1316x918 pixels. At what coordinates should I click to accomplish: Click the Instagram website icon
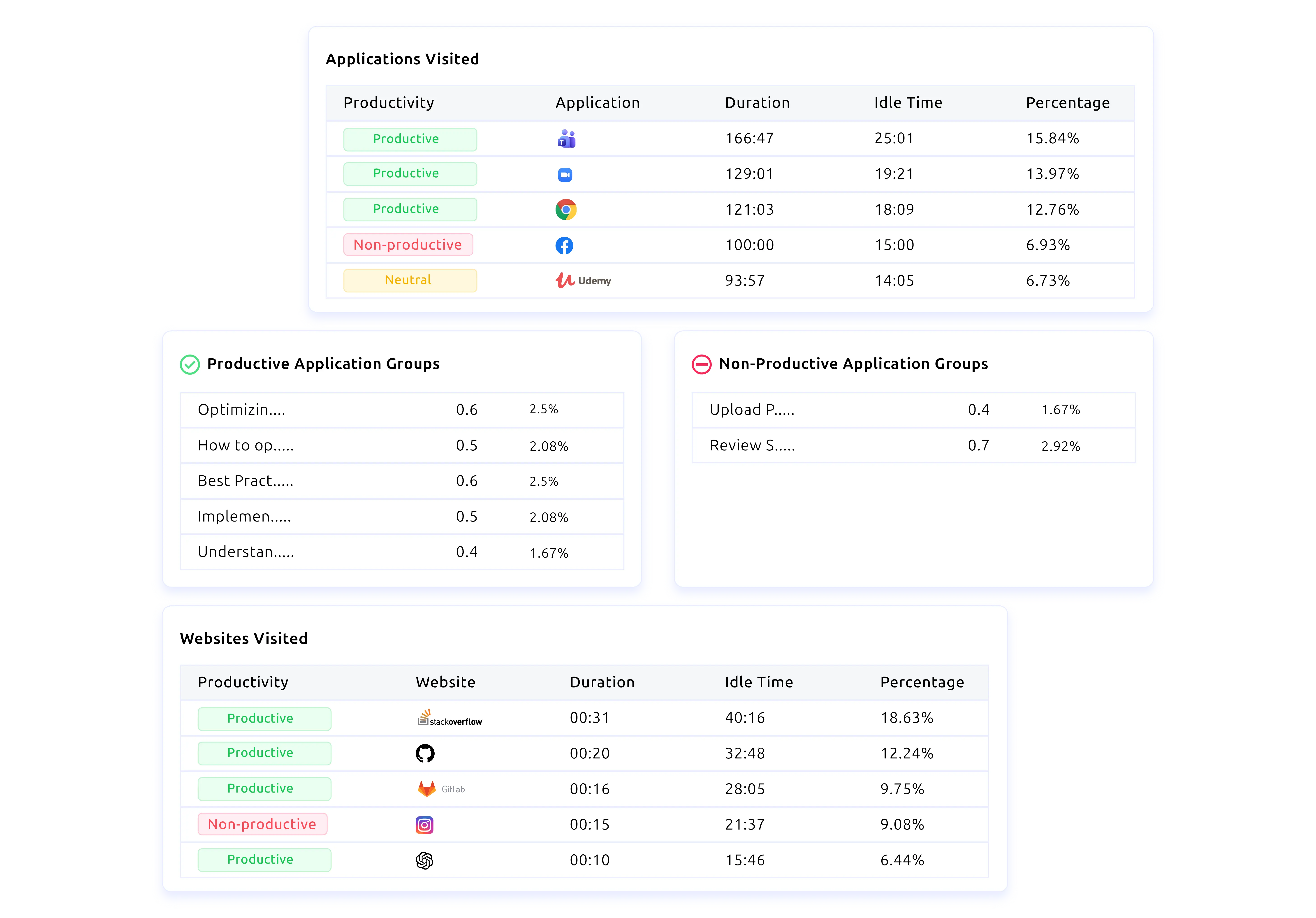(424, 825)
